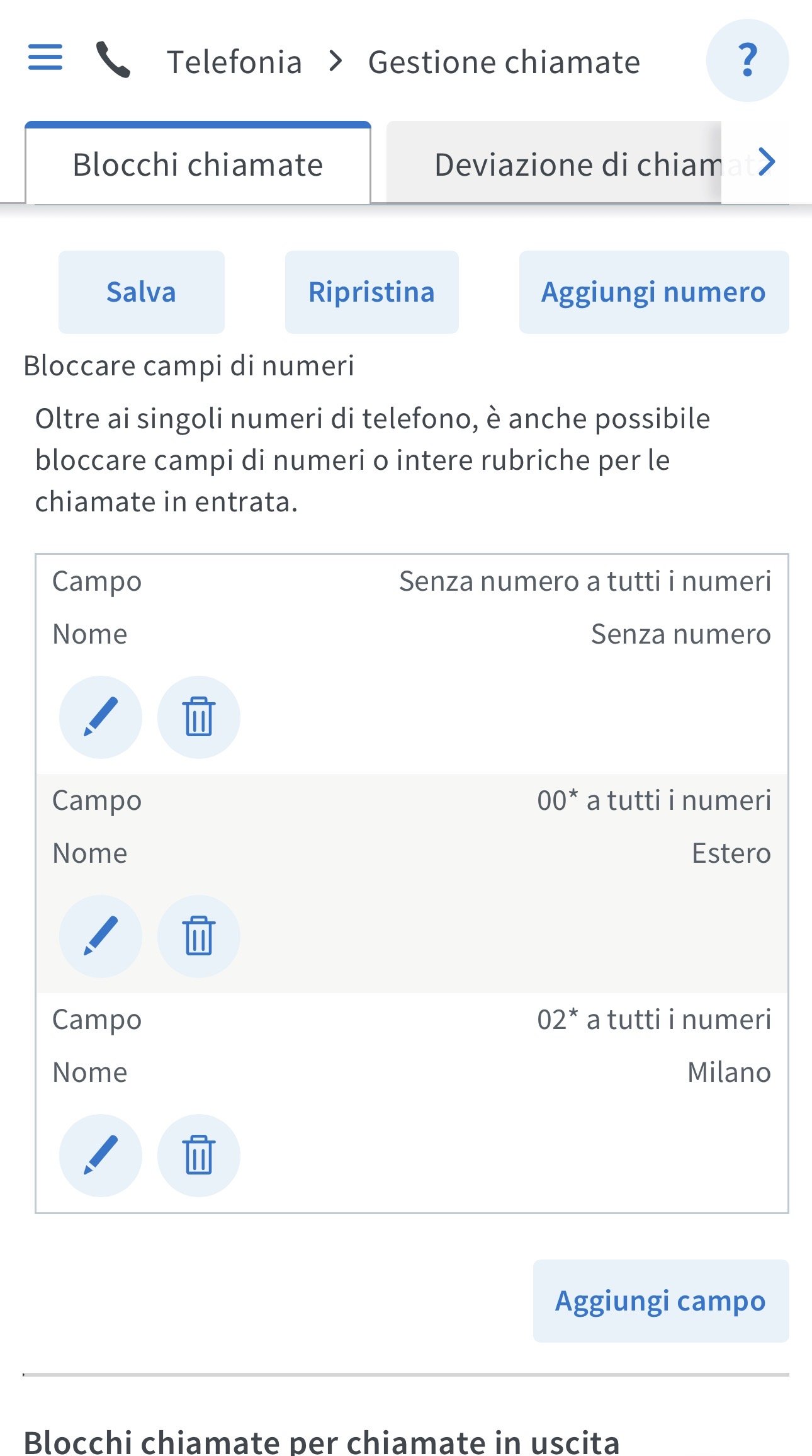The width and height of the screenshot is (812, 1456).
Task: Edit the Milano block entry
Action: click(101, 1155)
